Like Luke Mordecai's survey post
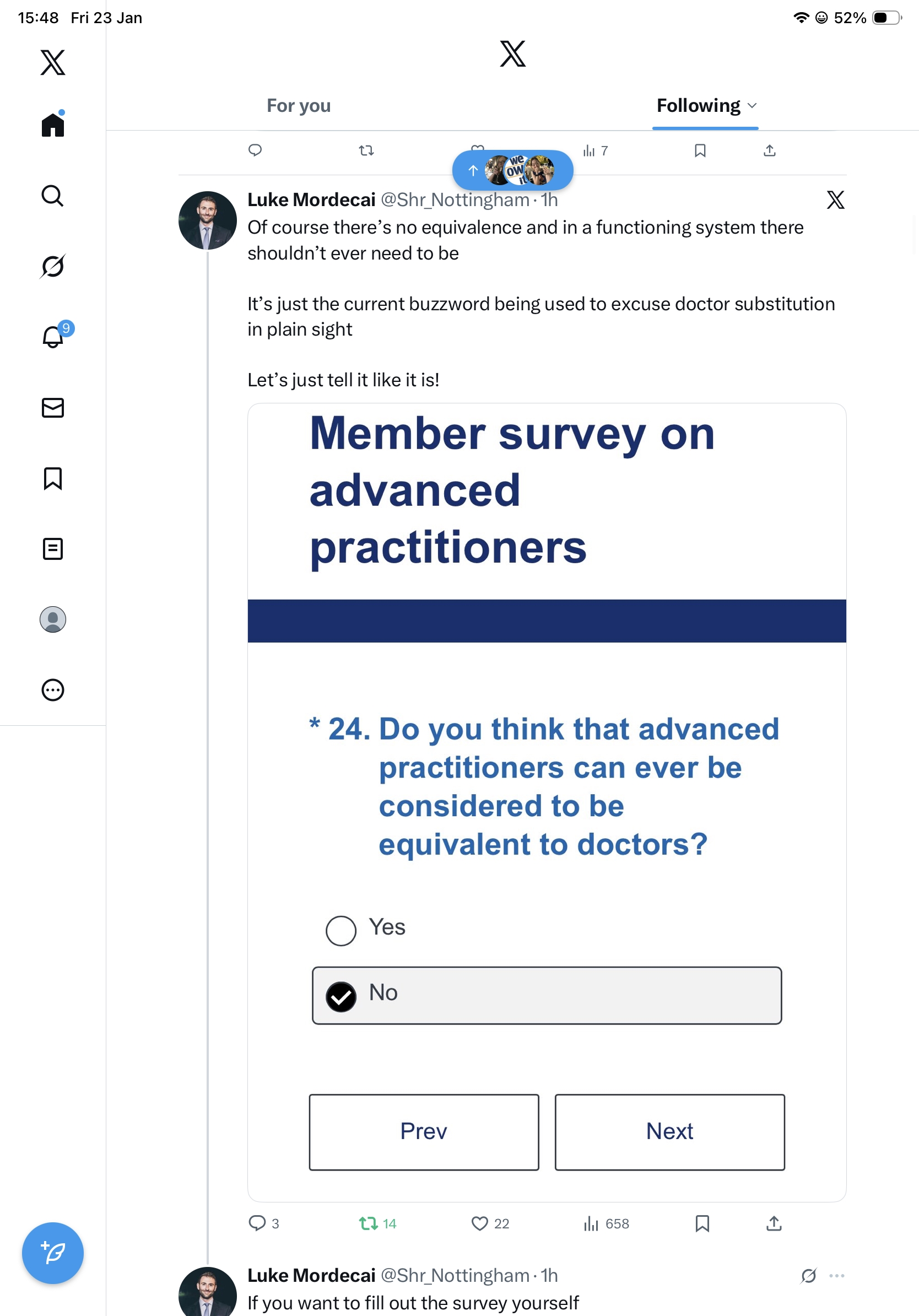 pyautogui.click(x=479, y=1224)
